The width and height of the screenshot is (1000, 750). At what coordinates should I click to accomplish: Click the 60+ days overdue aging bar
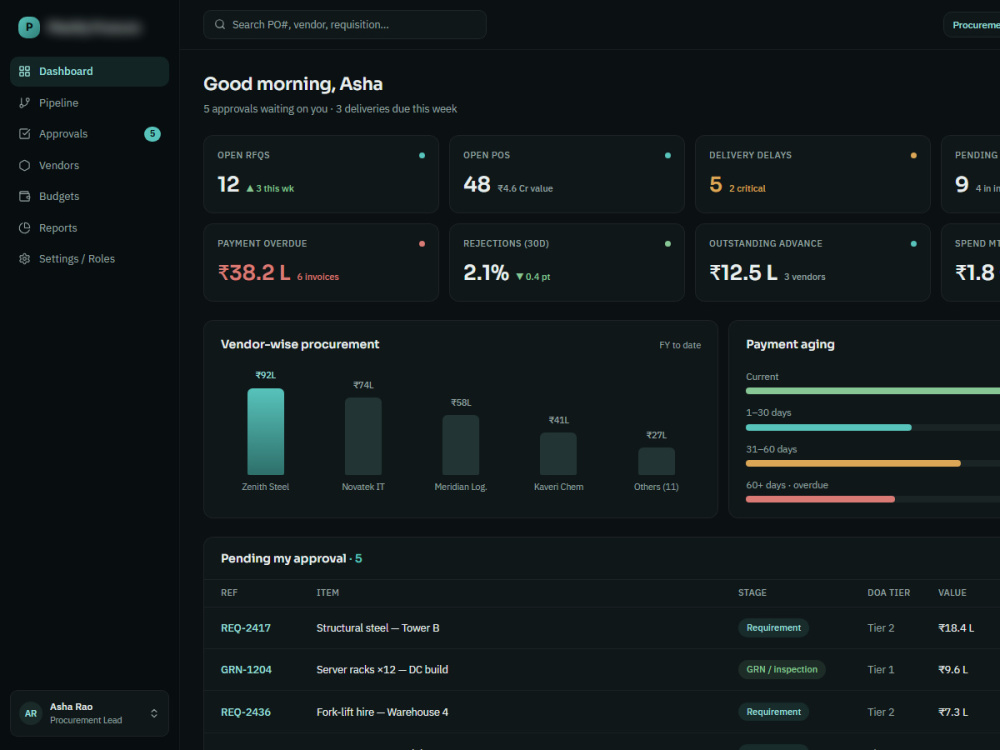(x=820, y=499)
